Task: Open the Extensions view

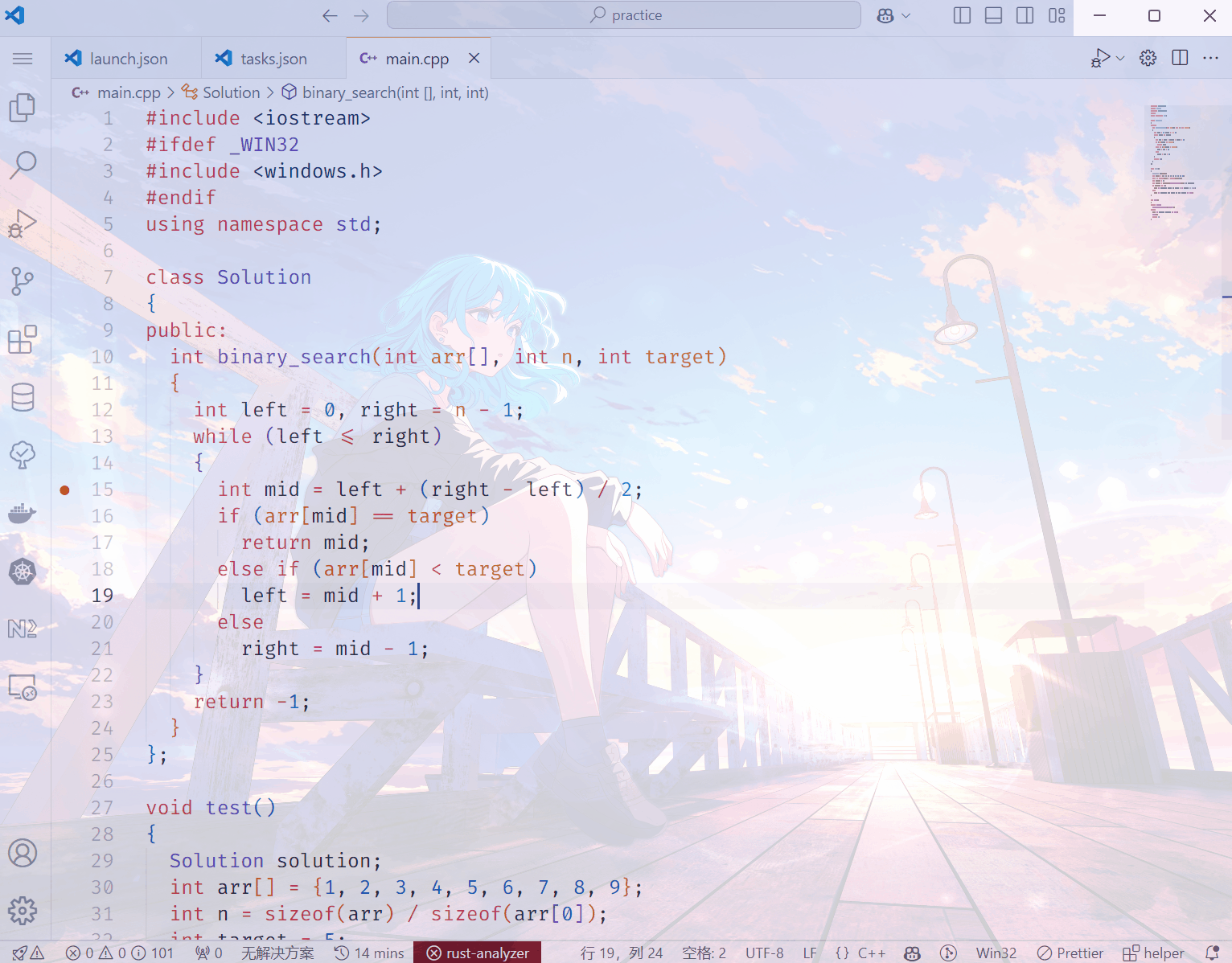Action: click(23, 339)
